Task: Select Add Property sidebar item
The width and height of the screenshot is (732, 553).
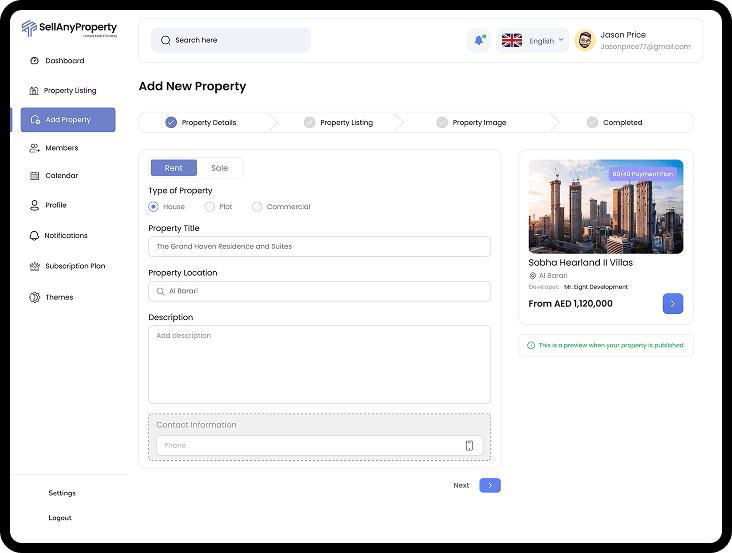Action: [x=68, y=120]
